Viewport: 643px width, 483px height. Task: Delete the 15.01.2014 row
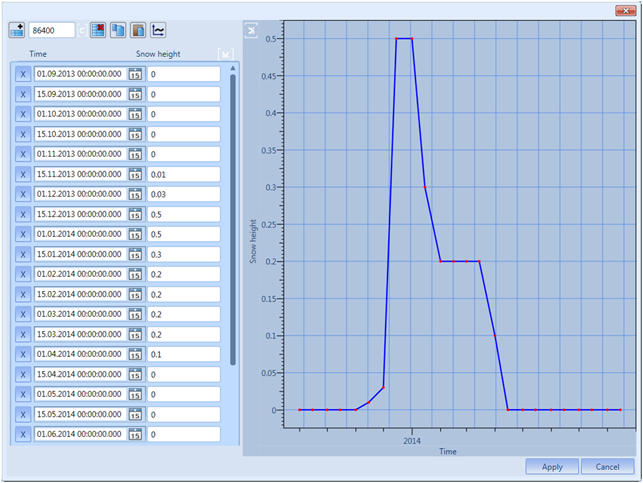click(x=23, y=254)
